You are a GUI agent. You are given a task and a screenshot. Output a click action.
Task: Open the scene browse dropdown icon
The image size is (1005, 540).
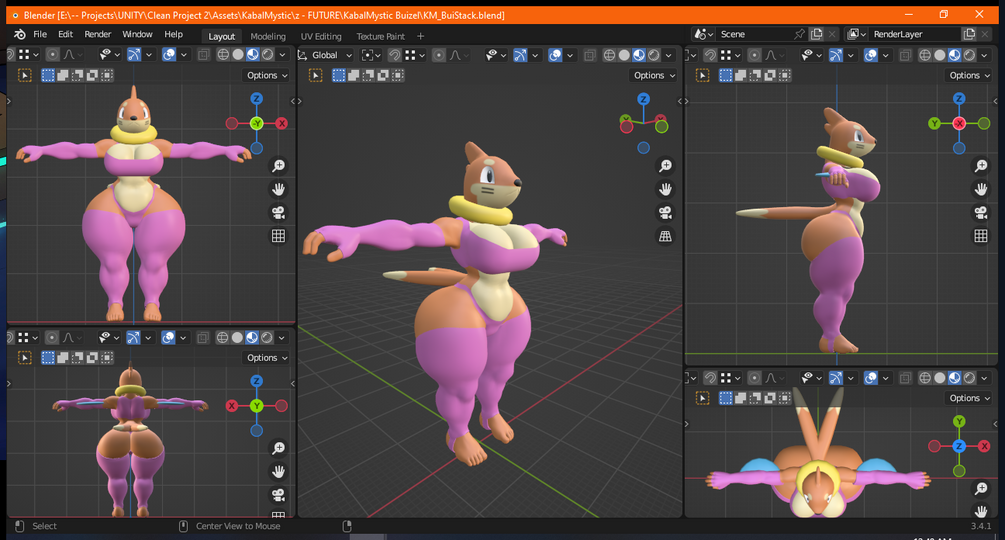coord(703,35)
